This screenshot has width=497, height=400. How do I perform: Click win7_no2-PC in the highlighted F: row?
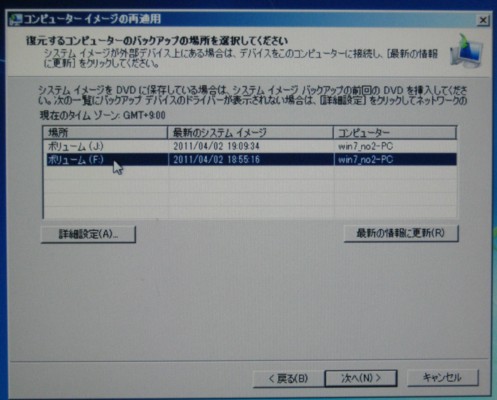(365, 159)
